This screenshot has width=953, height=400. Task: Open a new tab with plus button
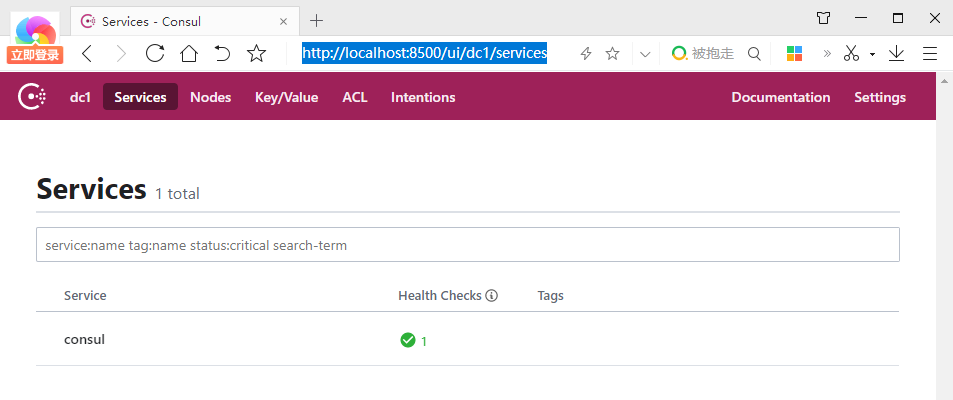pyautogui.click(x=316, y=21)
